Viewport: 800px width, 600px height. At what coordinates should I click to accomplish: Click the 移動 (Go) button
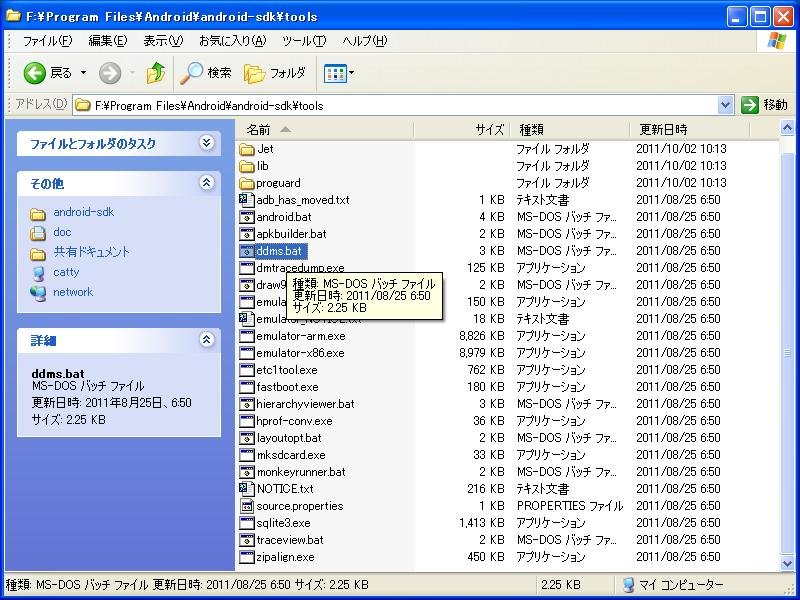point(765,105)
